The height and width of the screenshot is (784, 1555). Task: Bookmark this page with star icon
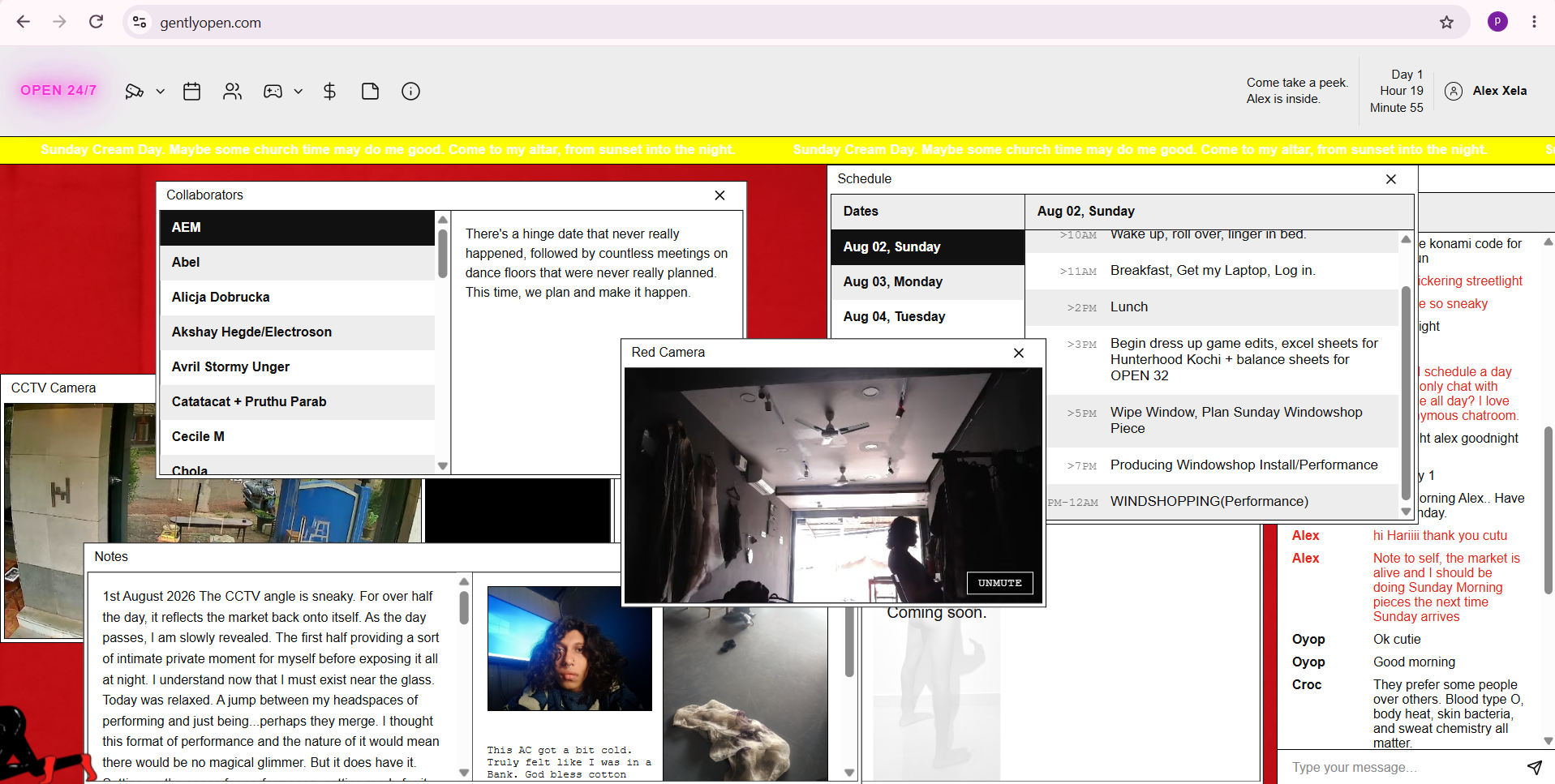(1446, 22)
